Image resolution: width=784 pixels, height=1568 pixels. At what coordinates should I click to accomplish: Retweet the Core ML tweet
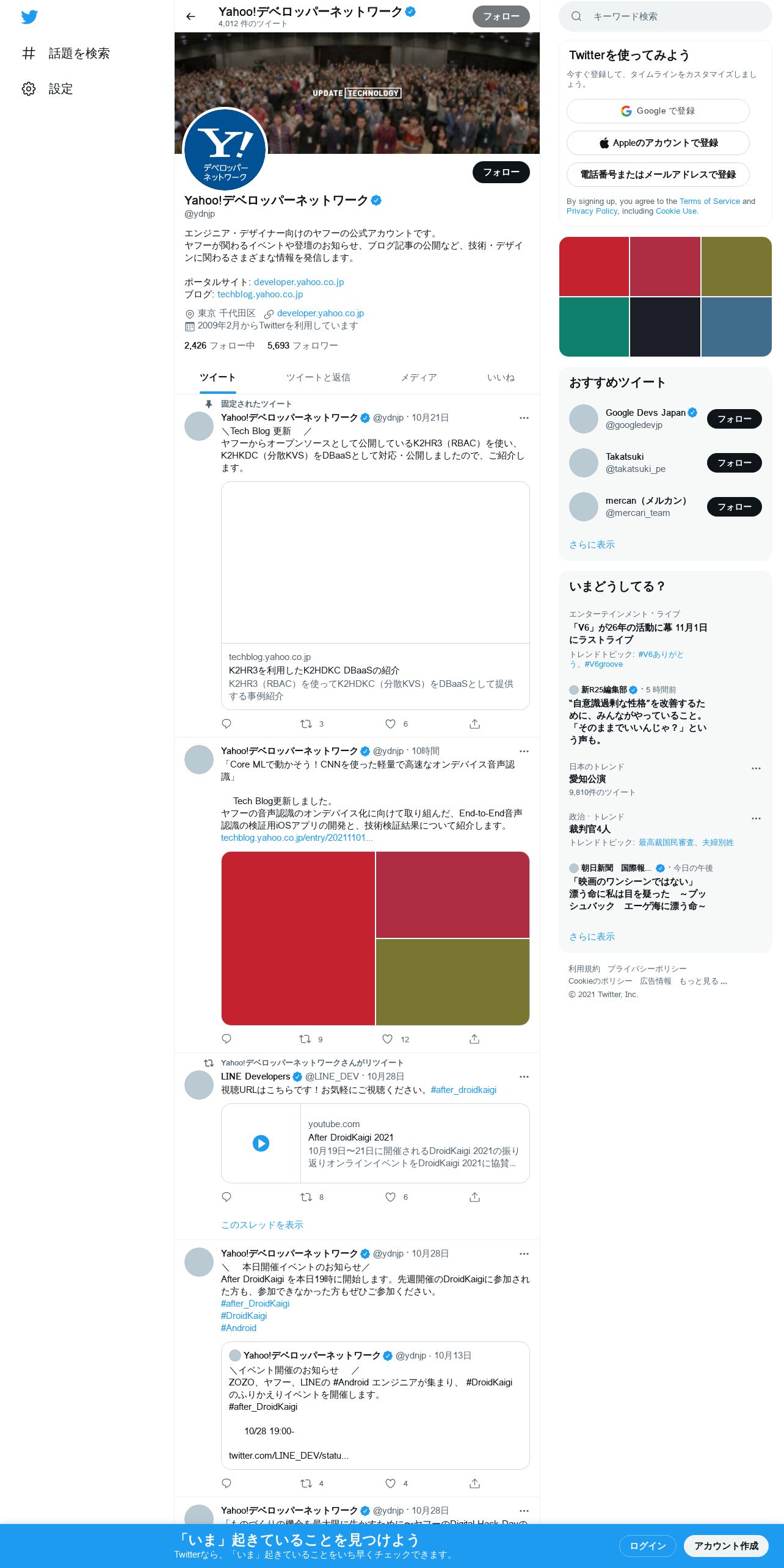click(x=305, y=1039)
